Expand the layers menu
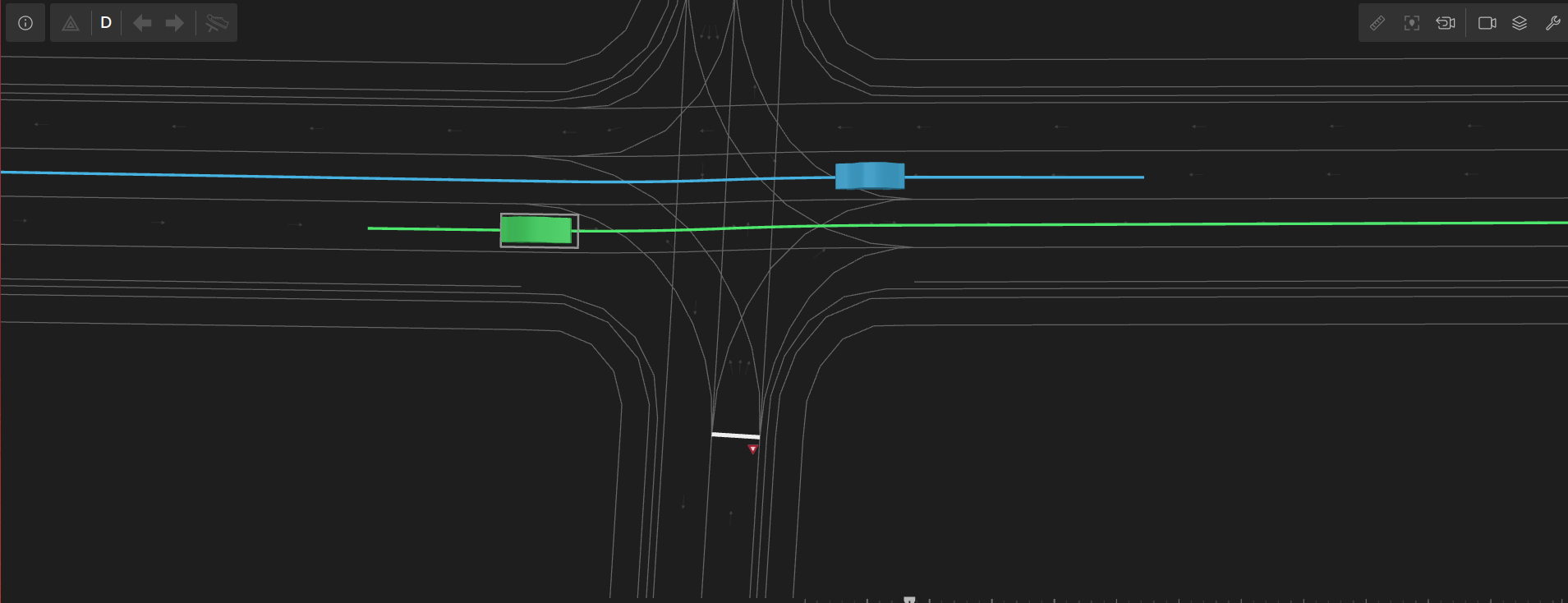The height and width of the screenshot is (603, 1568). click(1520, 23)
